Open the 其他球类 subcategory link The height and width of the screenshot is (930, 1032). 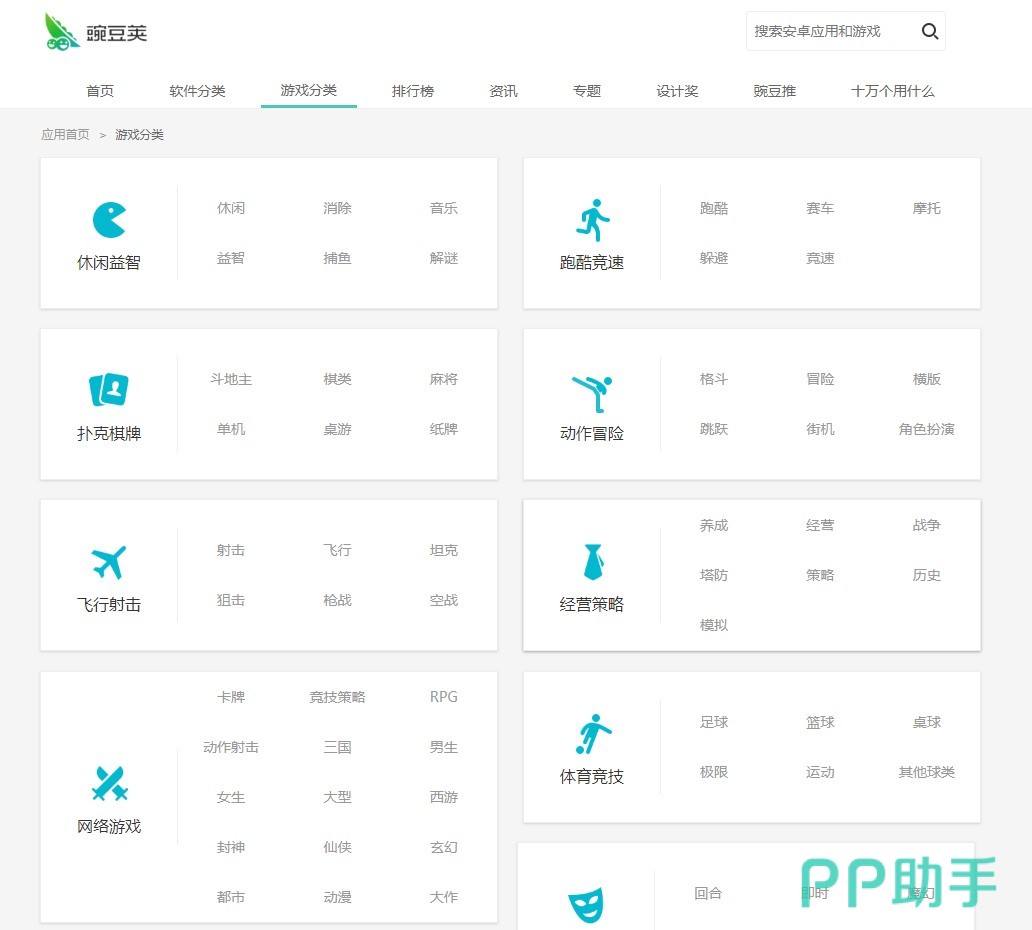click(927, 772)
